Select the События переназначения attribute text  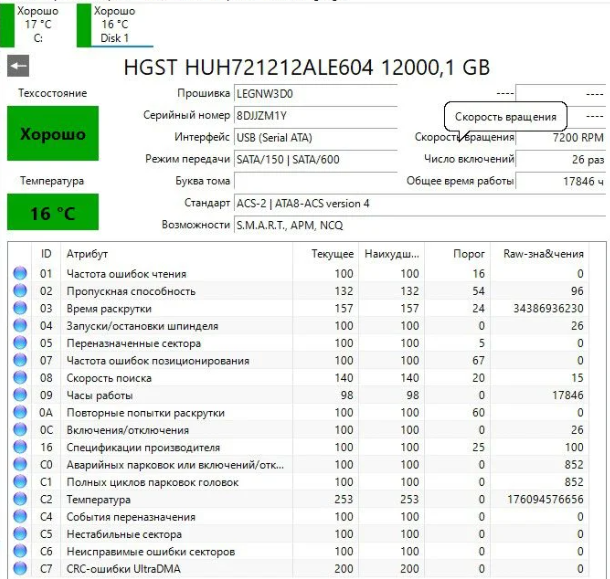pos(131,517)
